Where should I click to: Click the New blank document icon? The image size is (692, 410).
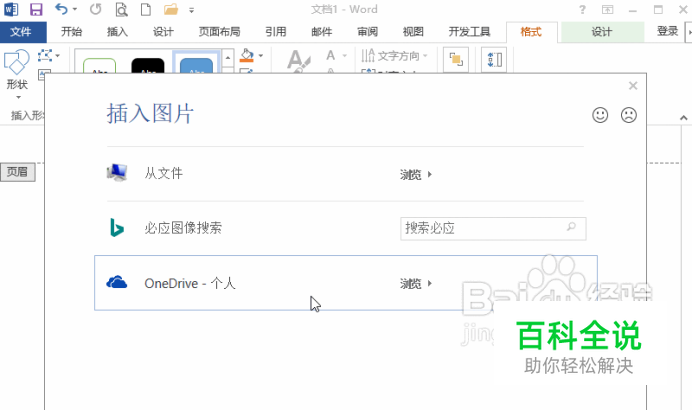[x=146, y=9]
